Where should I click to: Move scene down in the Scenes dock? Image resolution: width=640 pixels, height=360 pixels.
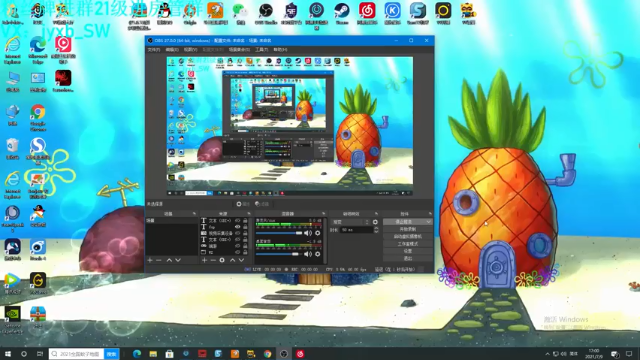178,260
